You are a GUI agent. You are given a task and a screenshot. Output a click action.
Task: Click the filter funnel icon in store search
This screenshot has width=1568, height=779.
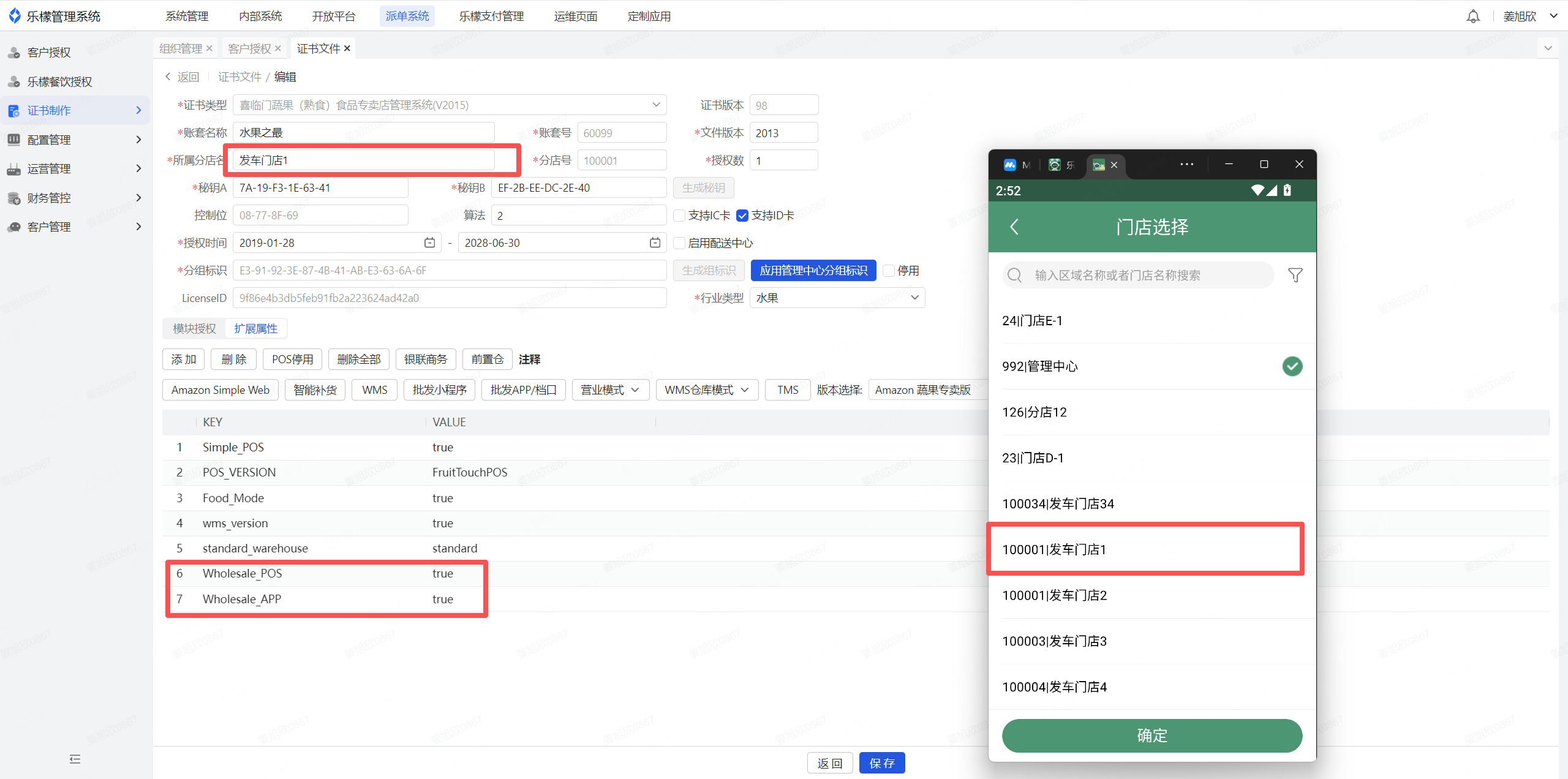(1295, 275)
